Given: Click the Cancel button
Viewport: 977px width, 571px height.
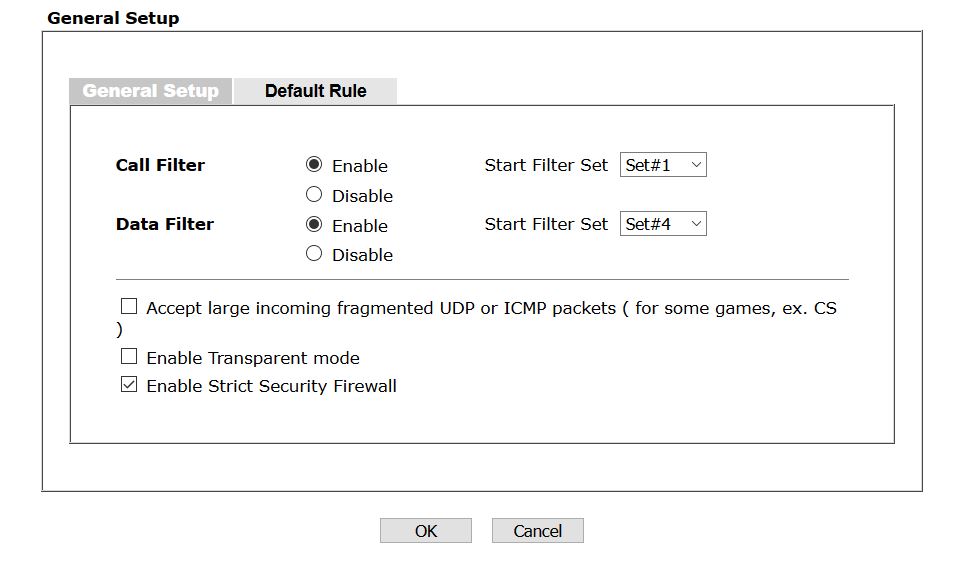Looking at the screenshot, I should coord(537,531).
